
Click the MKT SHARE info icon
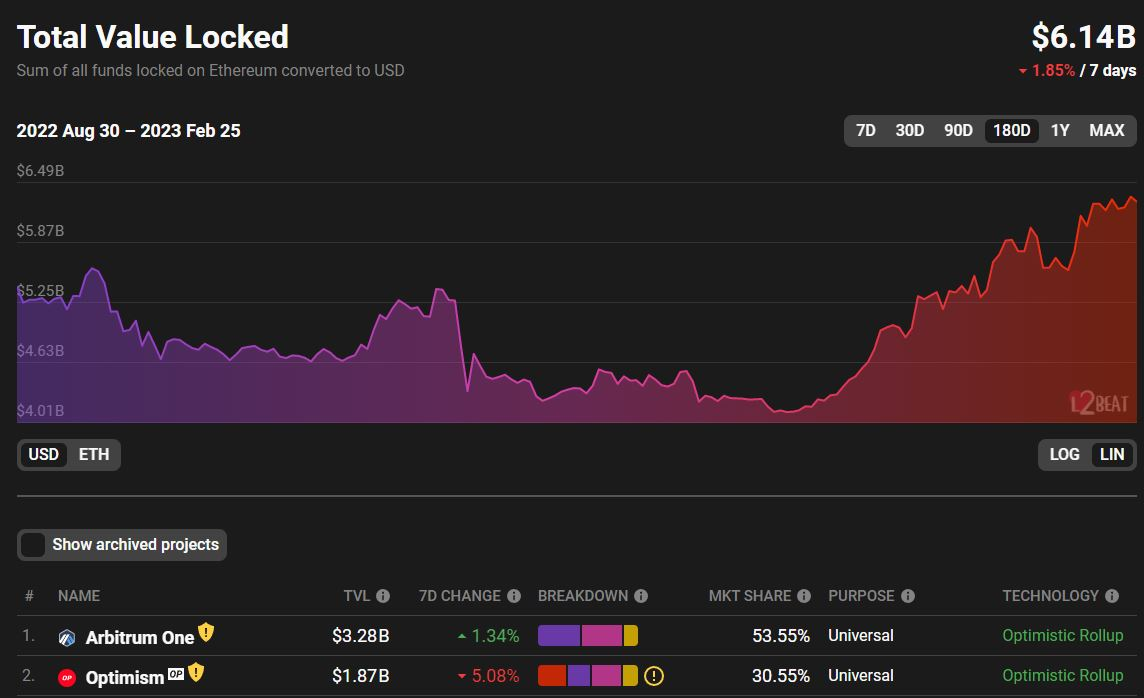804,596
